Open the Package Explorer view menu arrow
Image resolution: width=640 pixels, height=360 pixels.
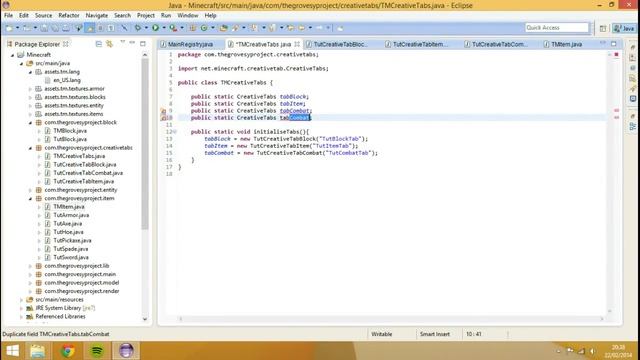coord(122,42)
